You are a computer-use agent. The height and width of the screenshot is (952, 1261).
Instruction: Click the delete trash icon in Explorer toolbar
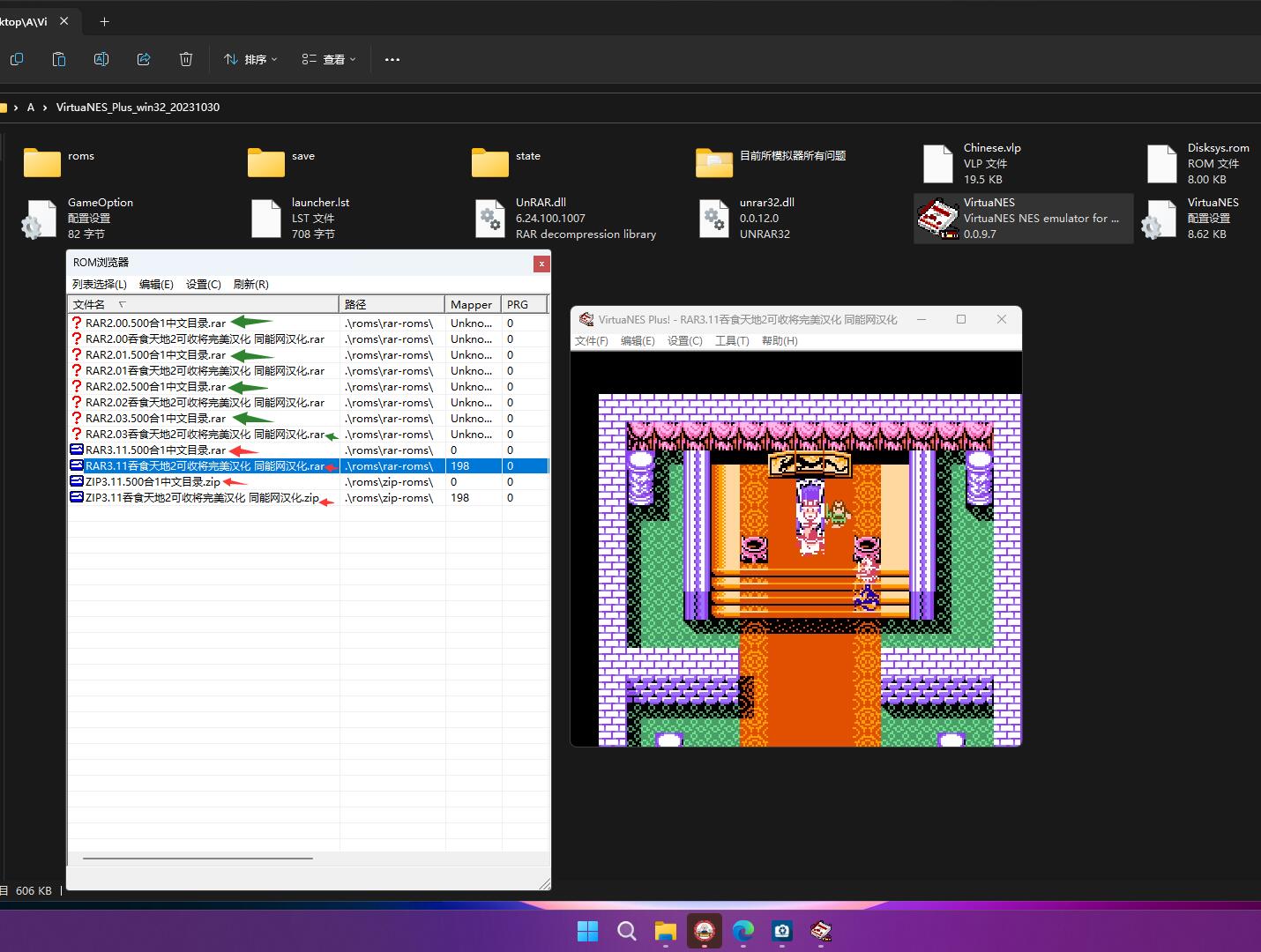[x=186, y=59]
